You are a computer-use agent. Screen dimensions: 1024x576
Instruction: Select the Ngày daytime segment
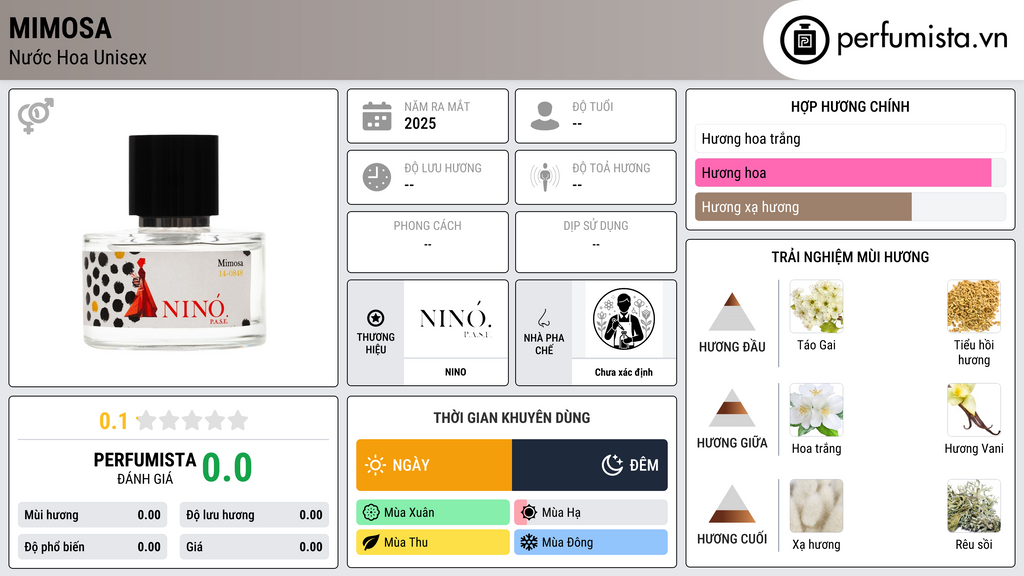434,465
